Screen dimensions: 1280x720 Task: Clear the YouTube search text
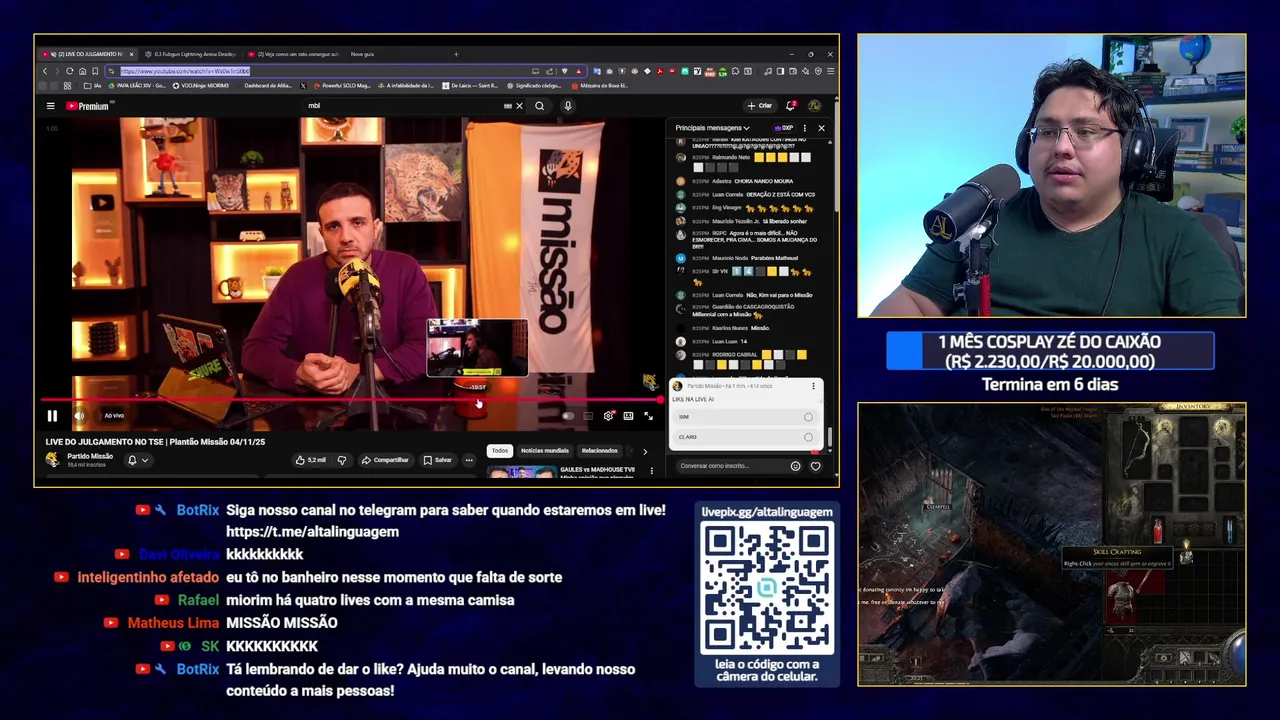(519, 106)
